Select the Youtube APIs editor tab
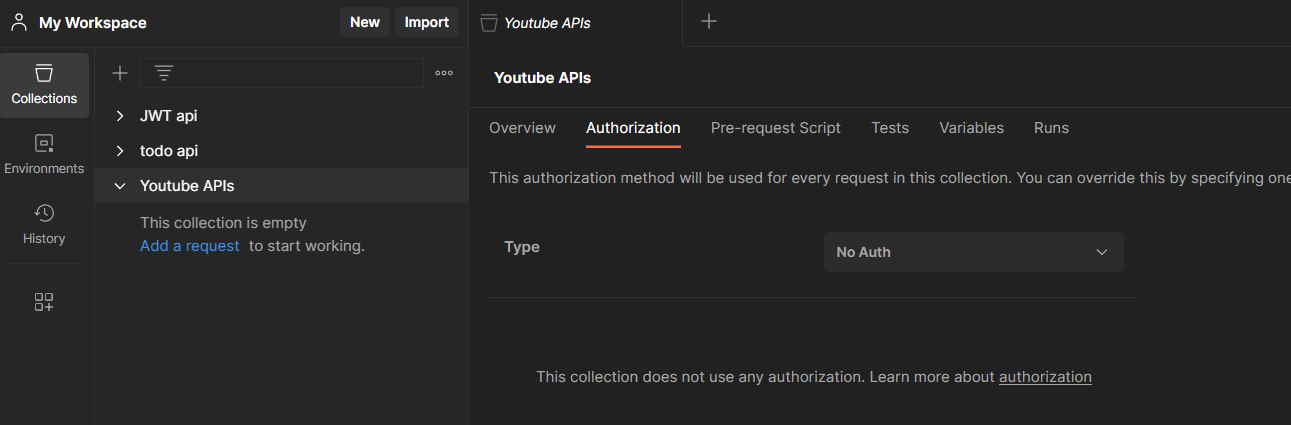1291x425 pixels. coord(576,22)
